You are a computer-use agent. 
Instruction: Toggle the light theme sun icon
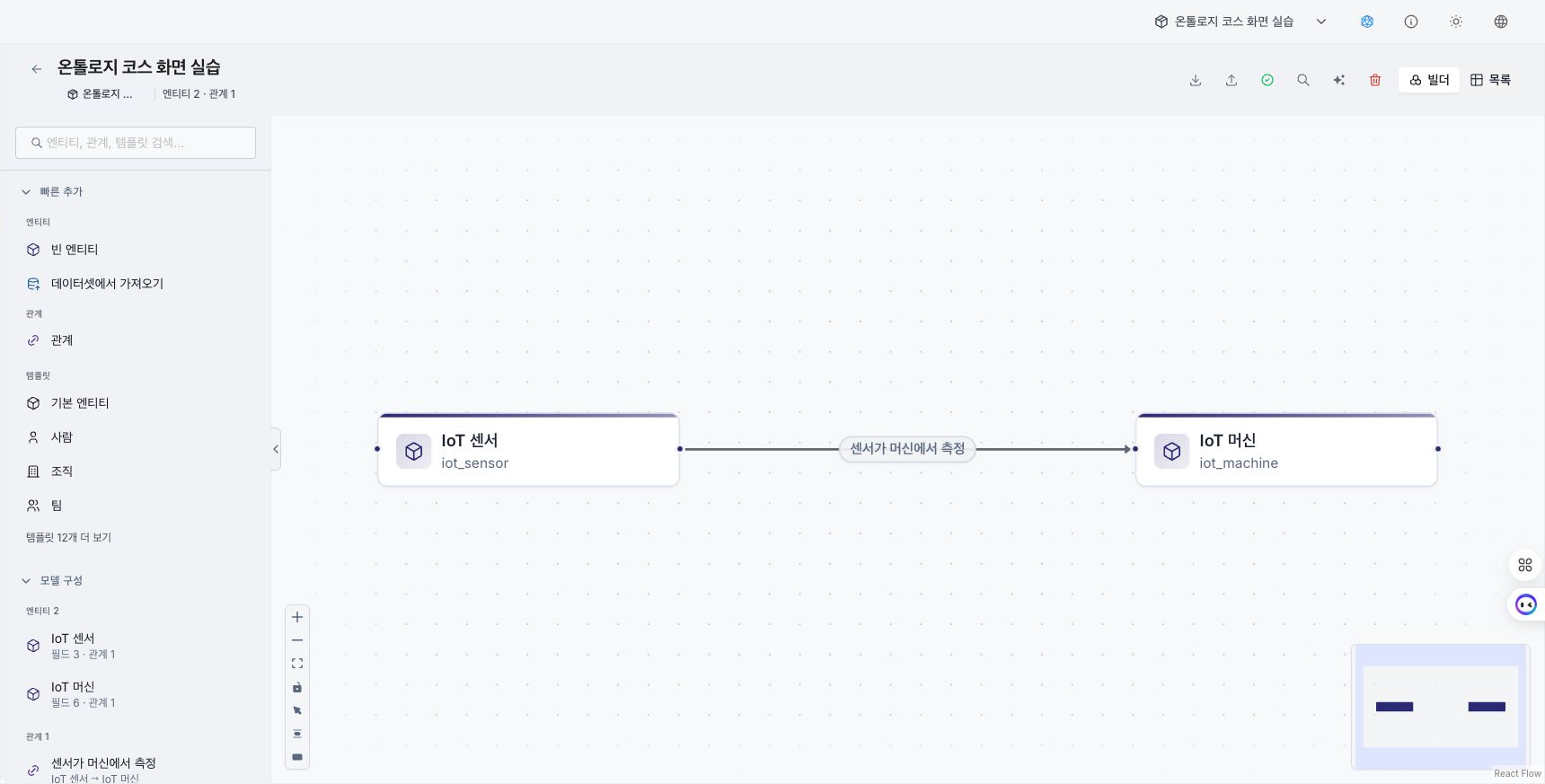click(x=1456, y=22)
